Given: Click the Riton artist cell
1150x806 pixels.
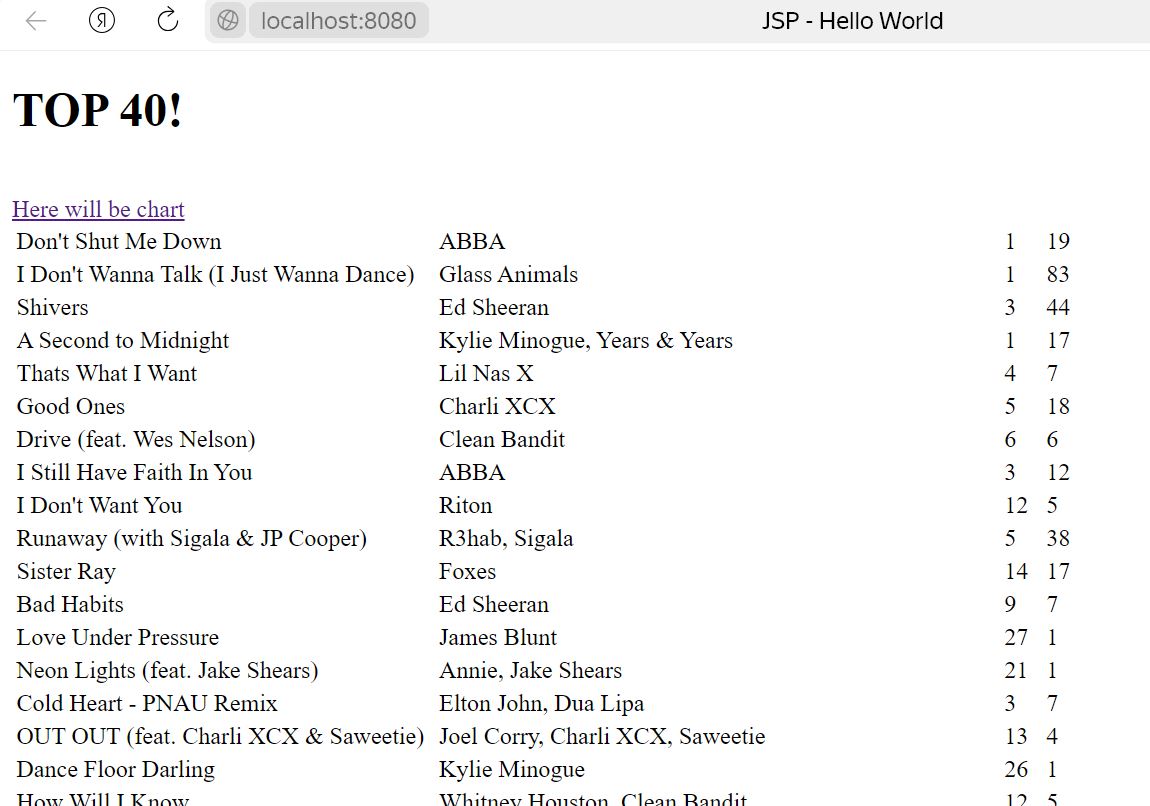Looking at the screenshot, I should click(x=465, y=505).
